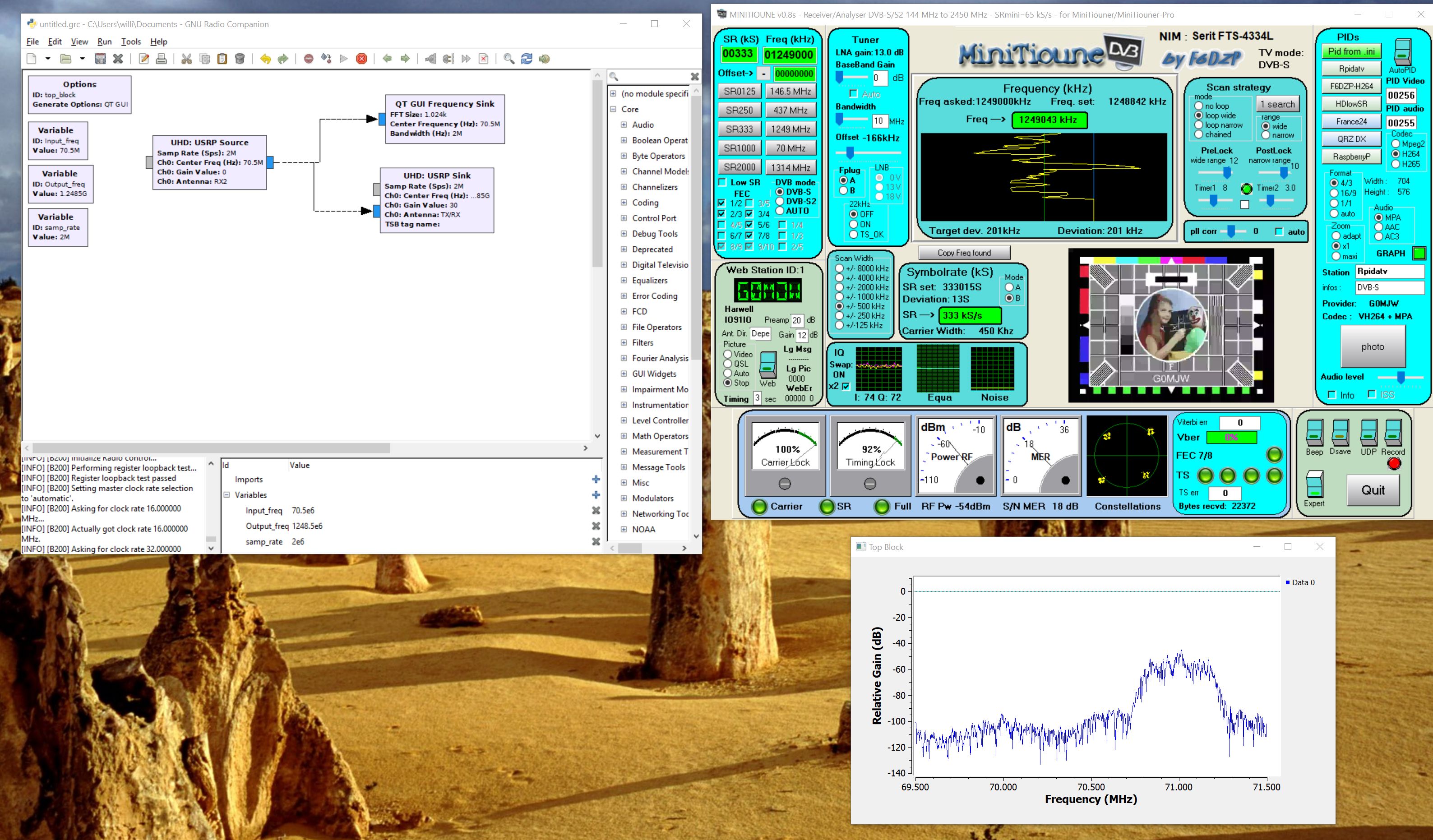The height and width of the screenshot is (840, 1433).
Task: Toggle the IQ x2 checkbox
Action: (x=846, y=386)
